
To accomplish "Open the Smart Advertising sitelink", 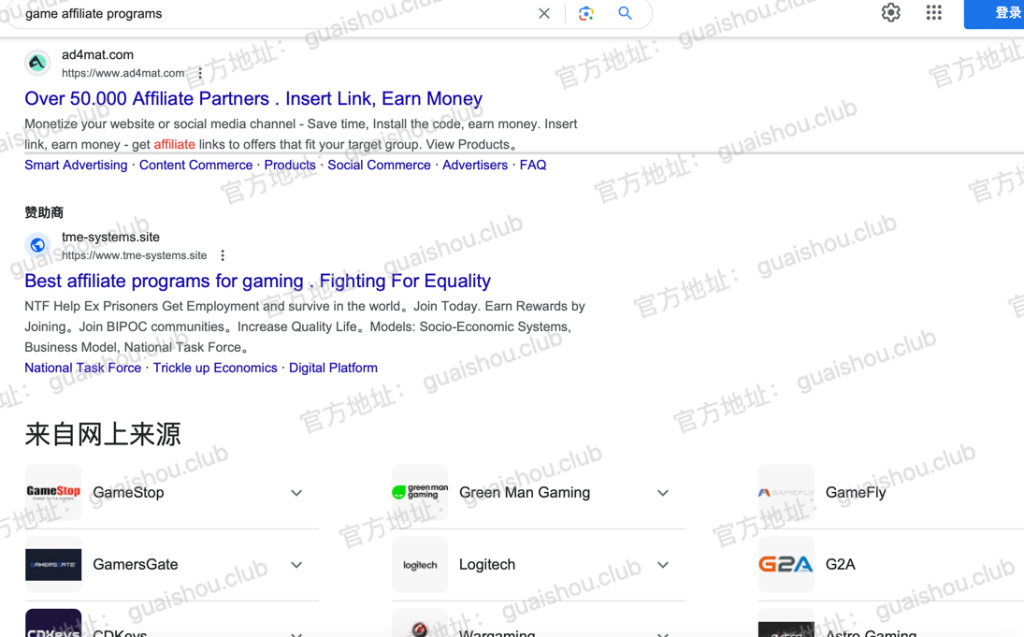I will pos(76,165).
